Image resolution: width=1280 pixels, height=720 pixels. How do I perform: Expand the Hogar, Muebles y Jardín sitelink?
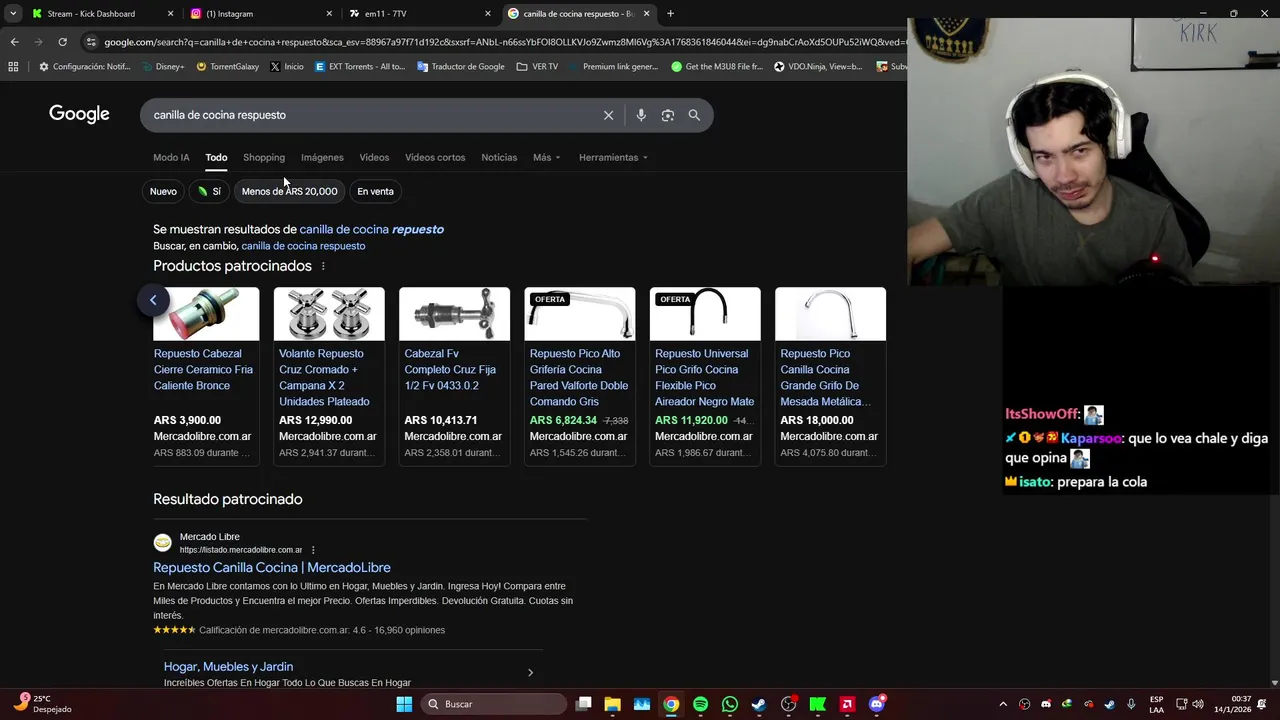(x=530, y=673)
